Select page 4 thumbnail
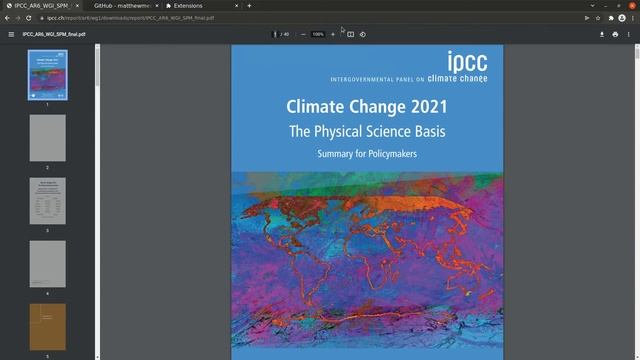The image size is (640, 360). (47, 264)
